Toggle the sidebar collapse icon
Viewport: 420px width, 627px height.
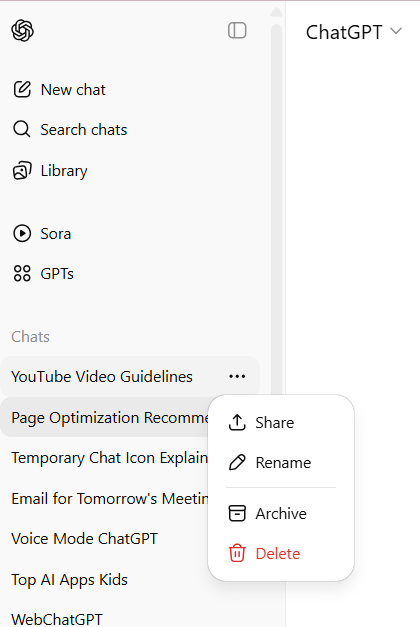coord(237,31)
